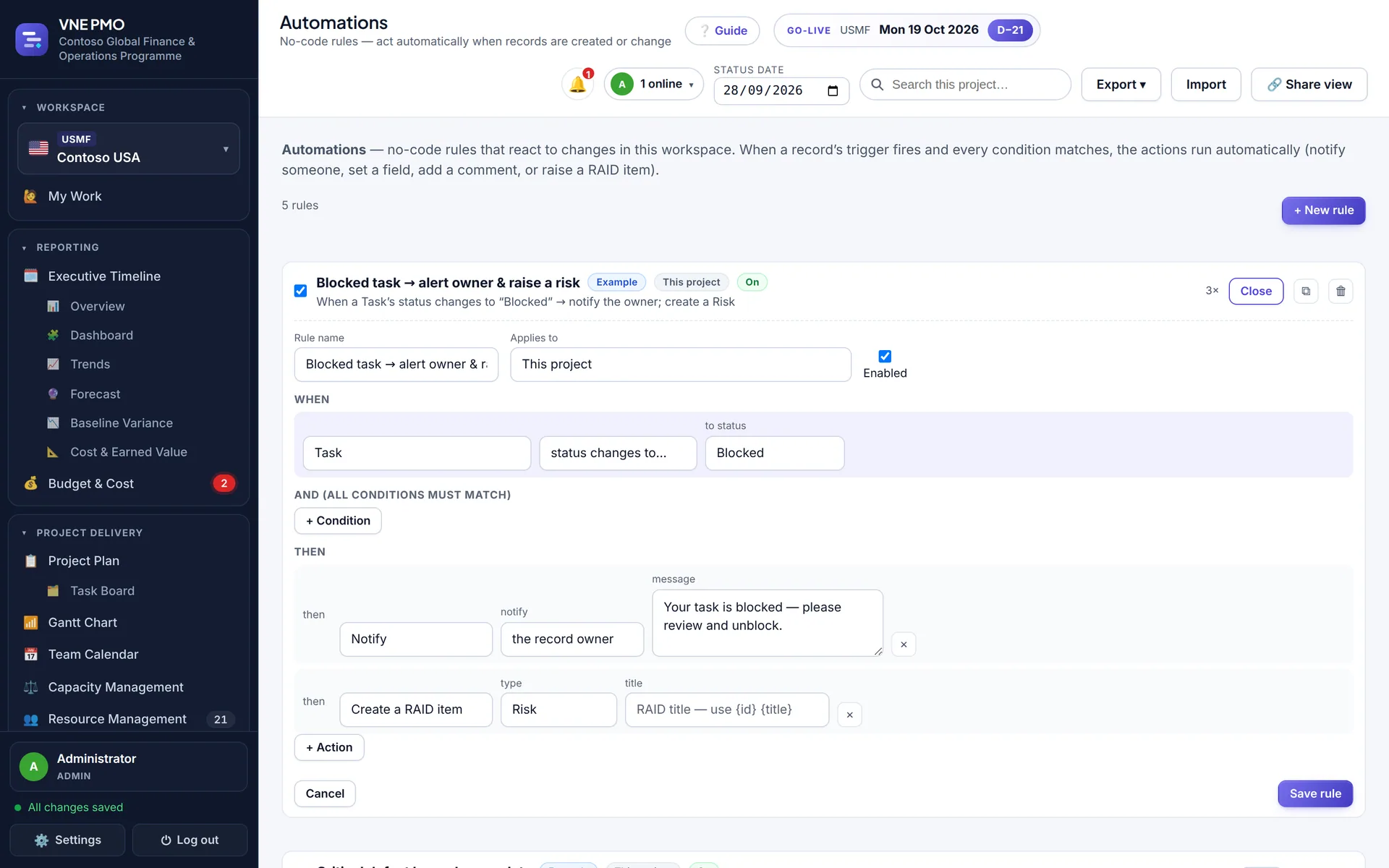Remove the Notify action with its x
This screenshot has height=868, width=1389.
pyautogui.click(x=904, y=644)
